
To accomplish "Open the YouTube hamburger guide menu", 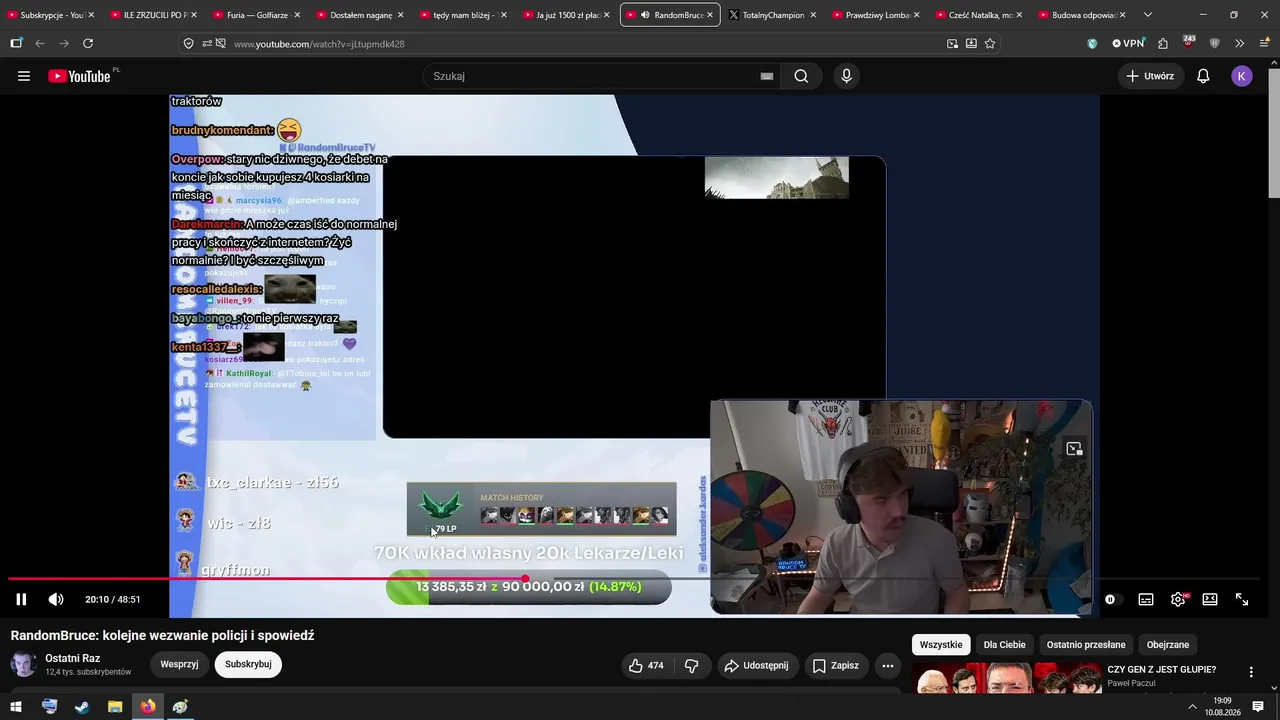I will pyautogui.click(x=24, y=76).
